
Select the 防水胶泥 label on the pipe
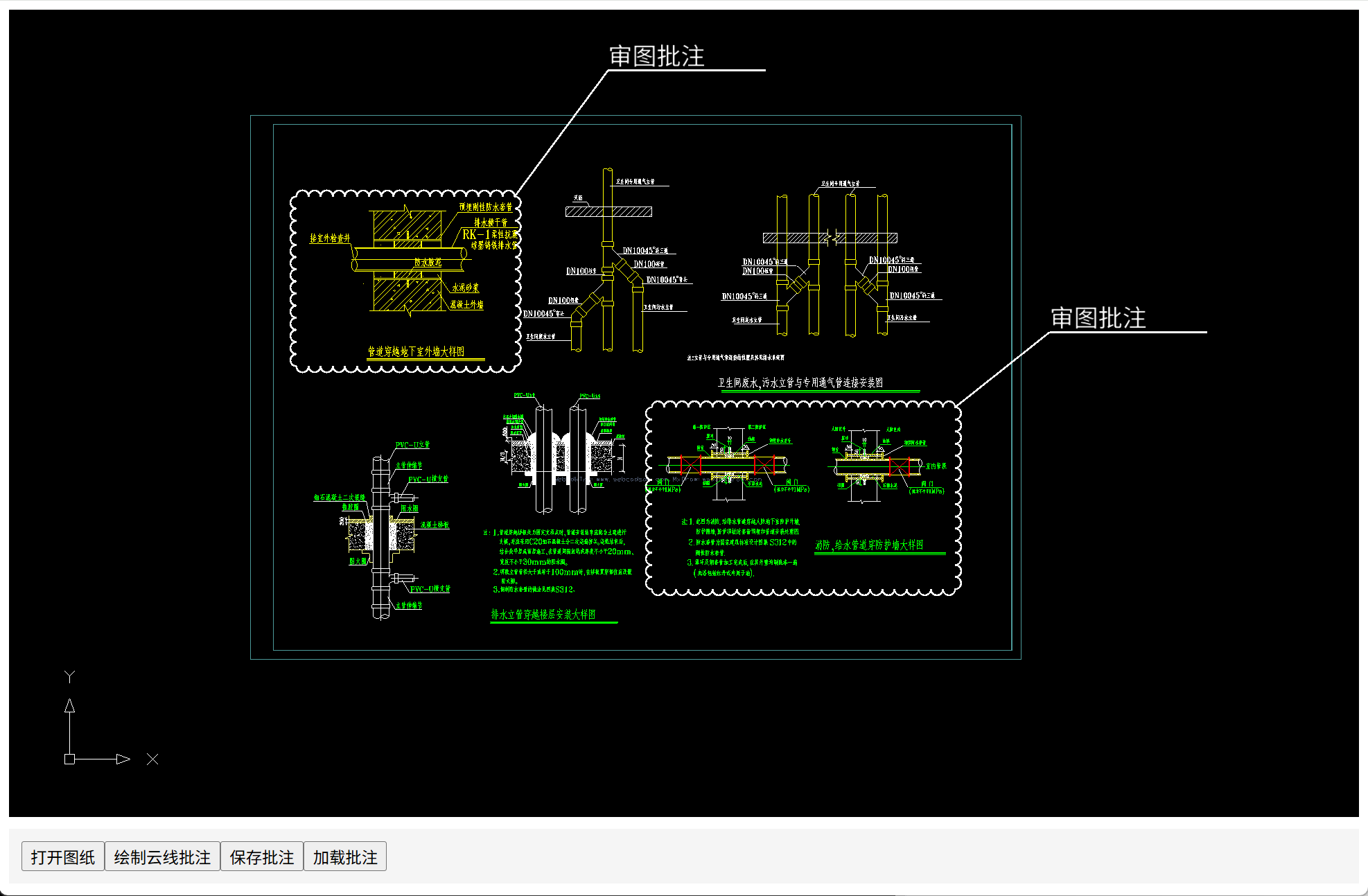pyautogui.click(x=428, y=262)
